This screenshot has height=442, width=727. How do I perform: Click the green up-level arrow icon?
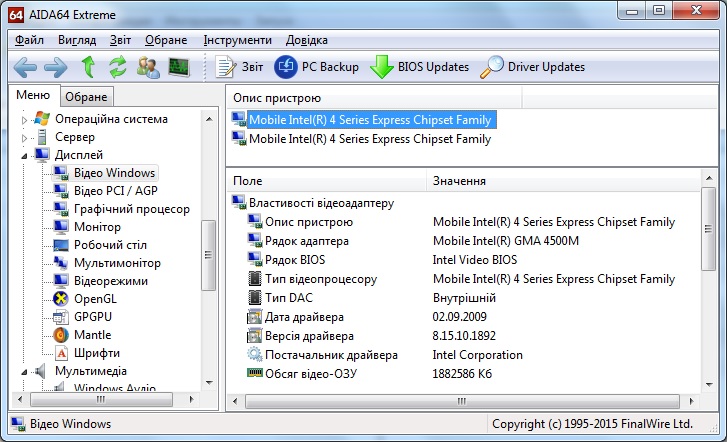(x=88, y=67)
